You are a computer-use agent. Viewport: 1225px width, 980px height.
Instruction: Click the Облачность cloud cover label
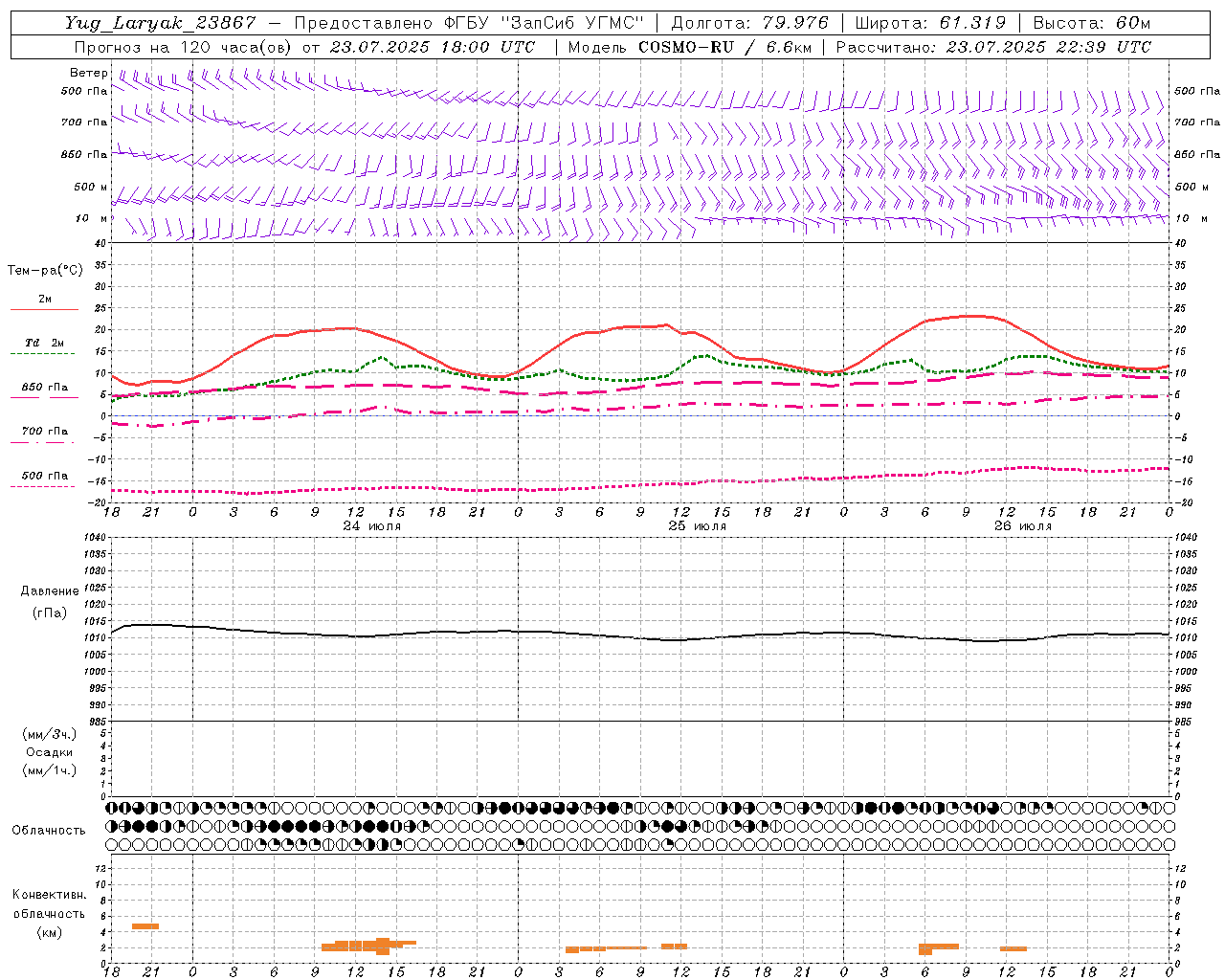pyautogui.click(x=49, y=830)
